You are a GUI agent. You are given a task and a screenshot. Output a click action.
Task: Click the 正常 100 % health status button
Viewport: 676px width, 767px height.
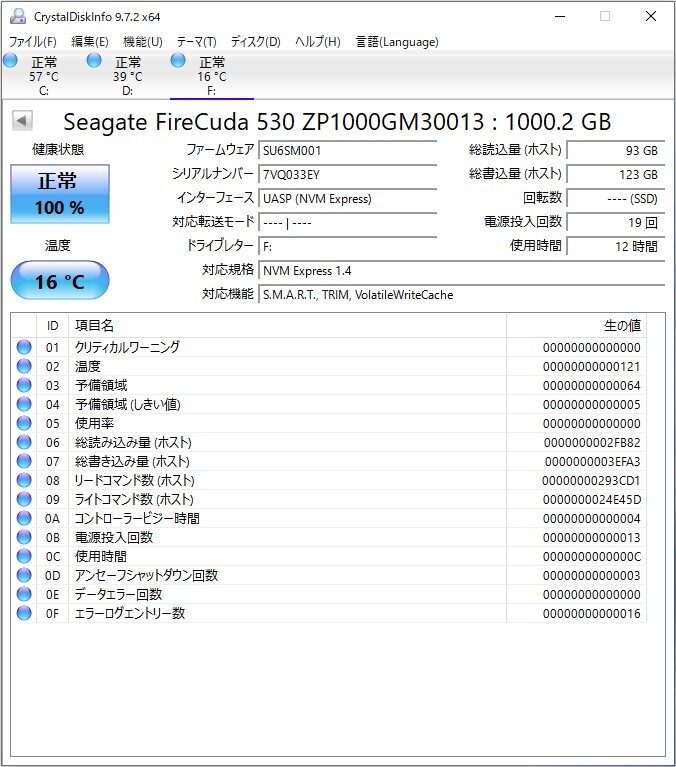tap(60, 194)
